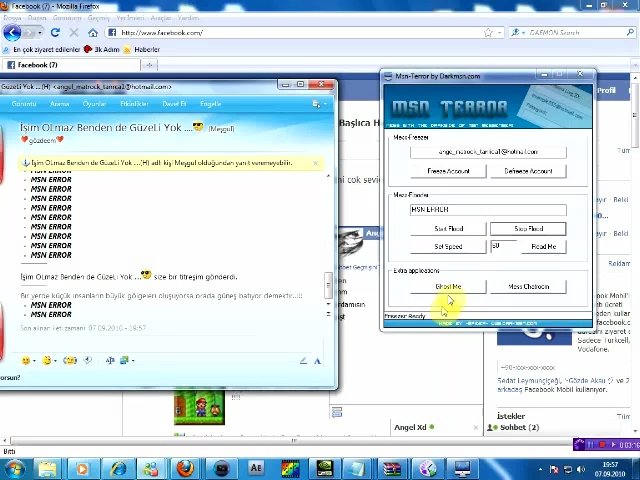Switch to handwriting pen mode in chat
The image size is (640, 480).
[303, 361]
